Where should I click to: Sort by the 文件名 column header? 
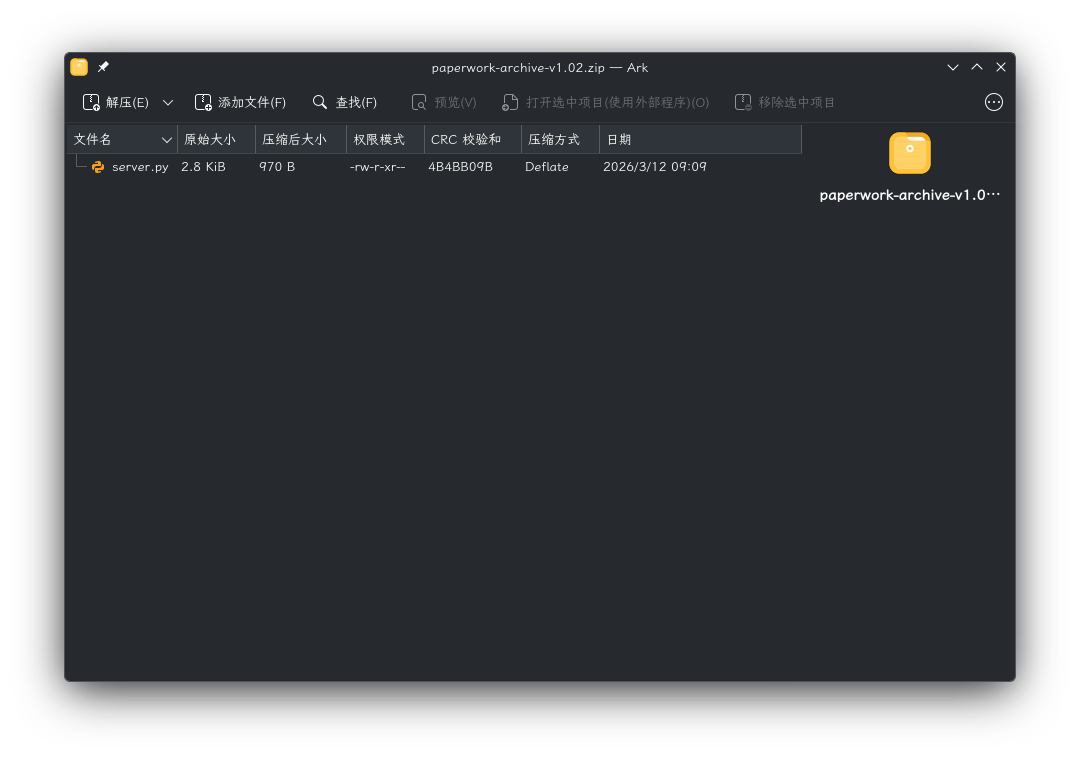pyautogui.click(x=123, y=140)
